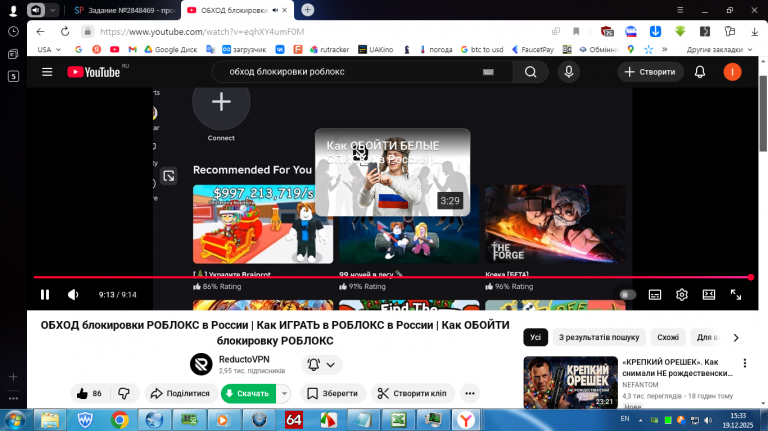The height and width of the screenshot is (431, 768).
Task: Show next filter chips with arrow
Action: 736,337
